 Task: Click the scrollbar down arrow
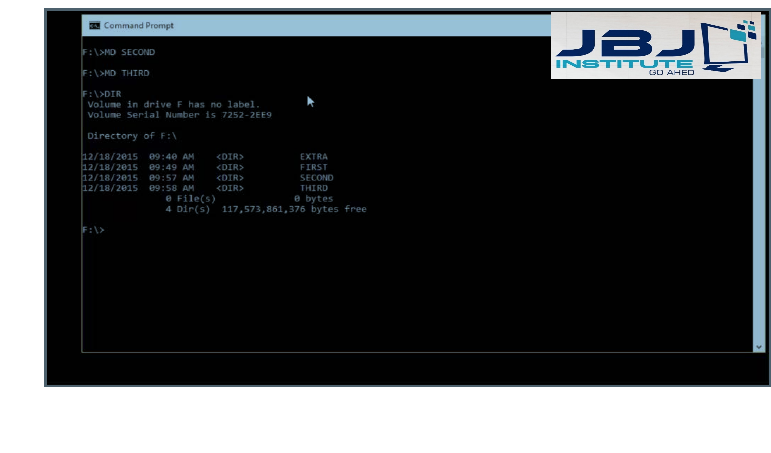coord(759,347)
